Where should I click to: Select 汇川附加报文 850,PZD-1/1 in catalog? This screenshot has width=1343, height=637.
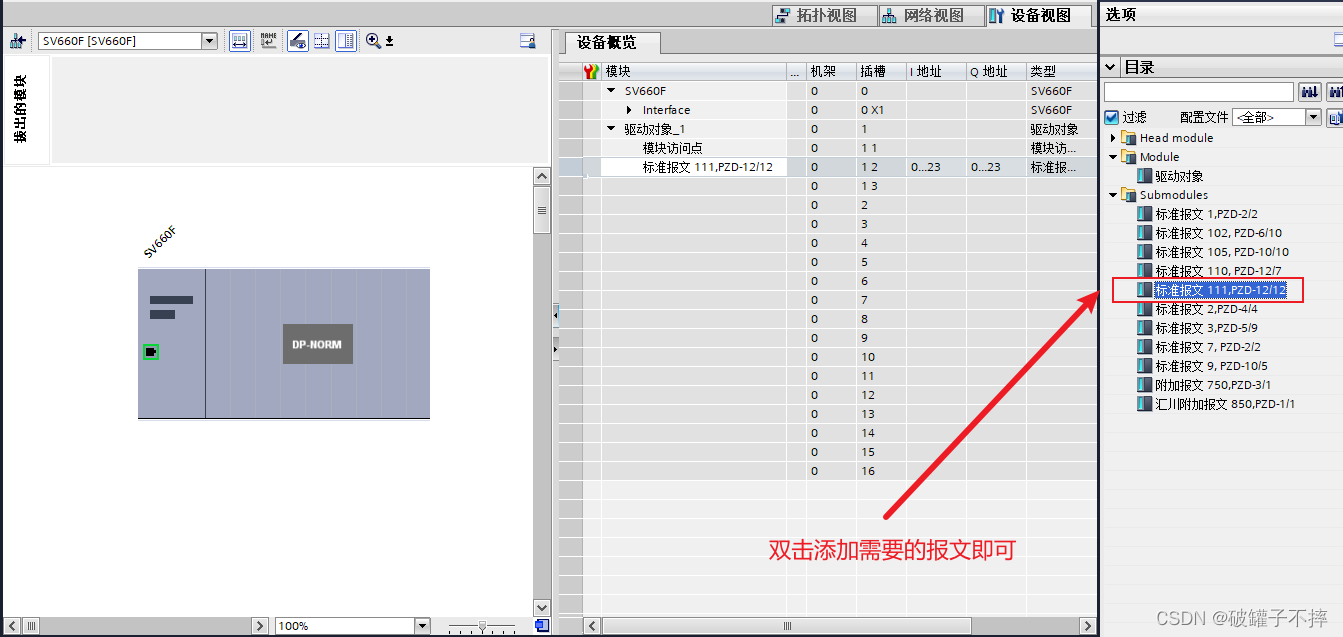(x=1225, y=404)
